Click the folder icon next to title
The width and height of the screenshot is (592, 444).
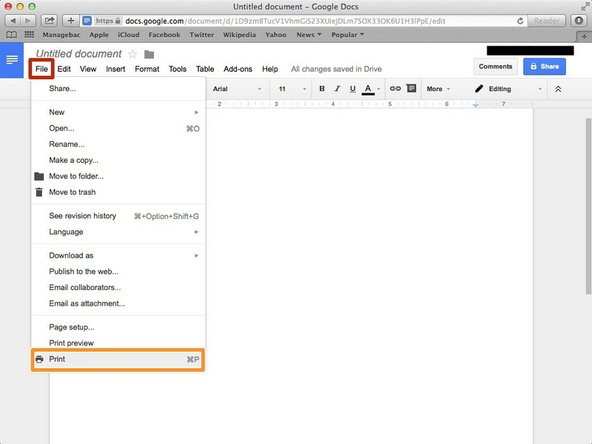point(149,54)
